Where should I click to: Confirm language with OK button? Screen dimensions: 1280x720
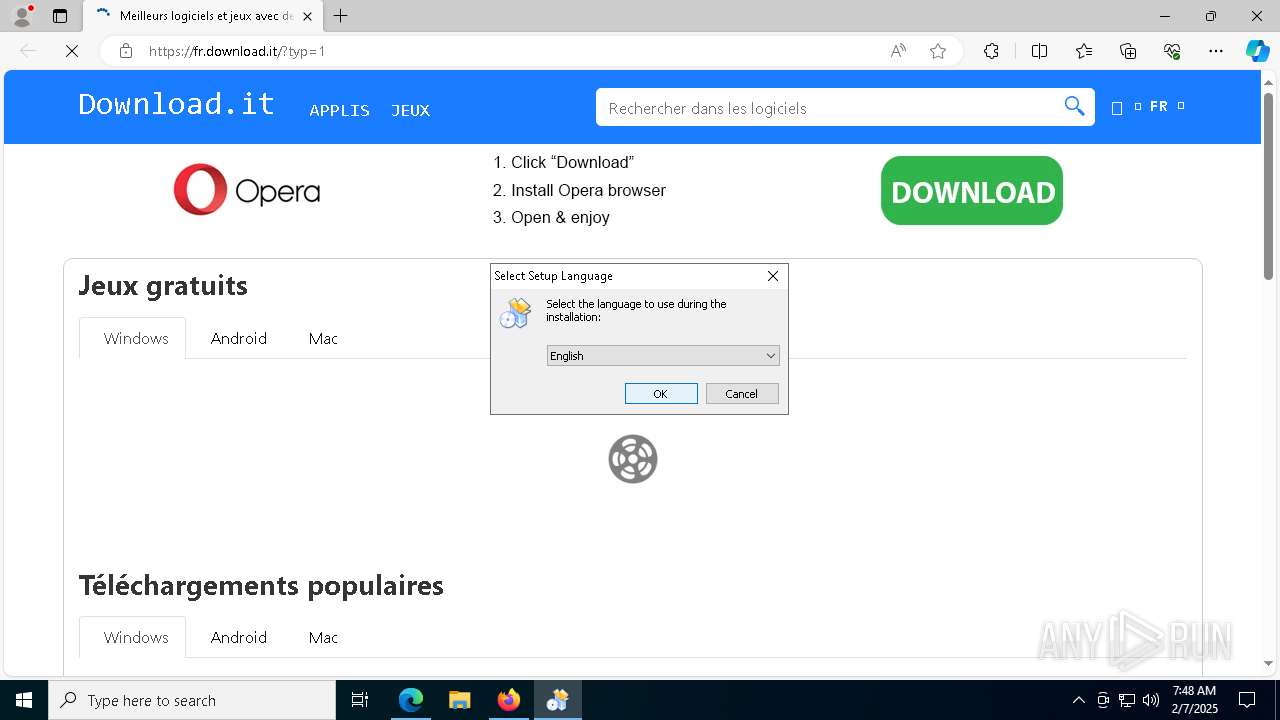(x=661, y=394)
